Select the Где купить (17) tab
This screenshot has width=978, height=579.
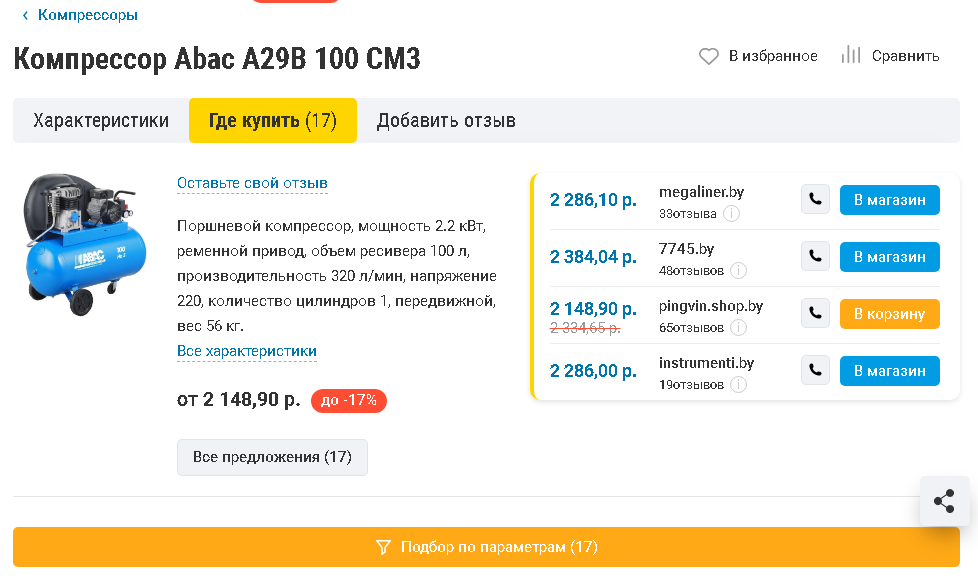coord(273,120)
